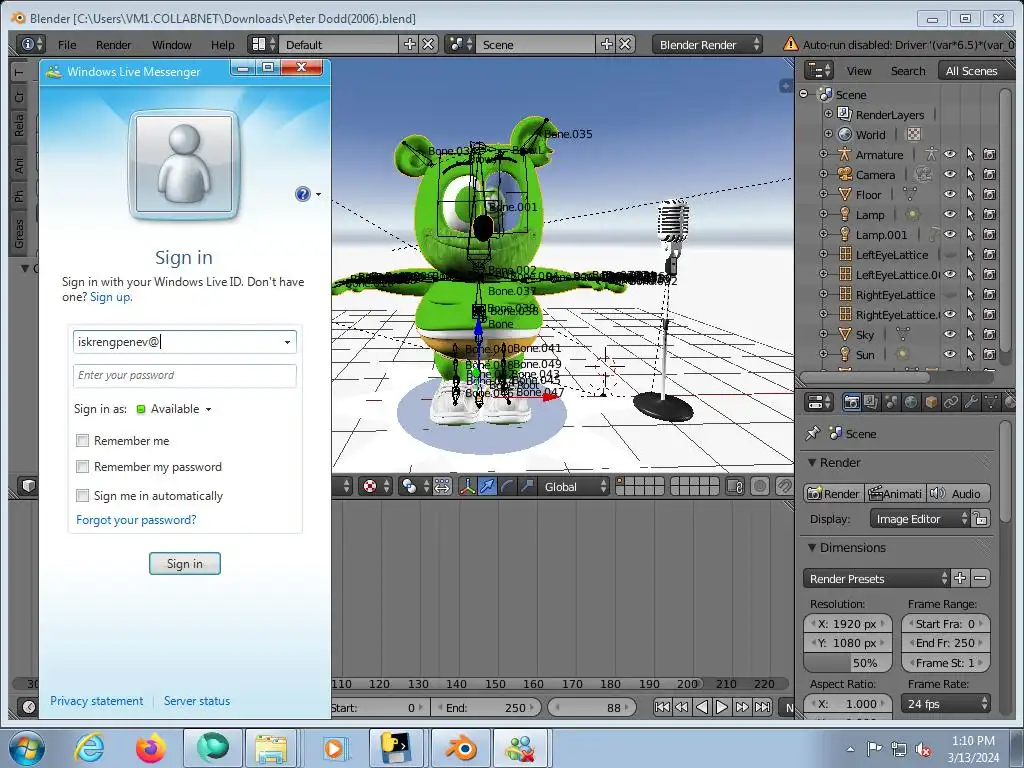Open the Help menu in Blender
The height and width of the screenshot is (768, 1024).
(222, 44)
